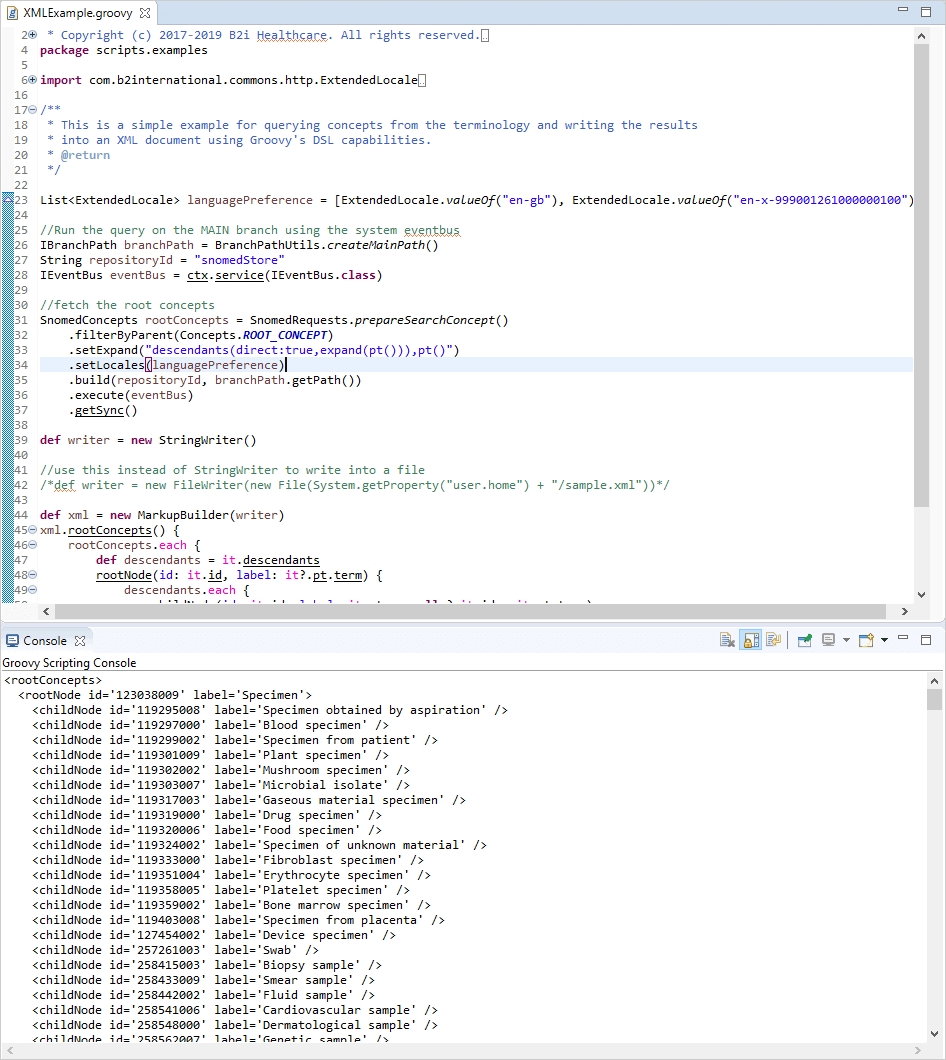Click the Display Selected Console icon
Screen dimensions: 946x1060
[829, 640]
